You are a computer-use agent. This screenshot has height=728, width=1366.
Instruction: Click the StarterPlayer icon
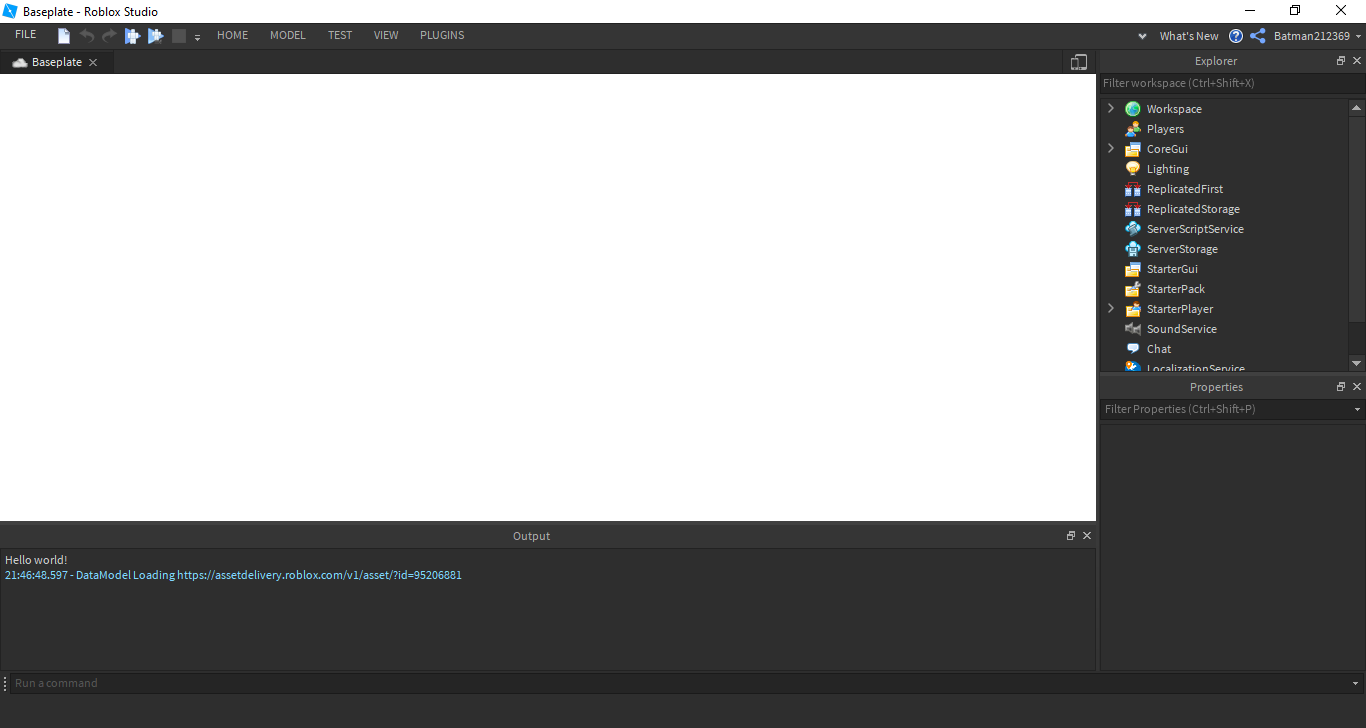coord(1132,309)
